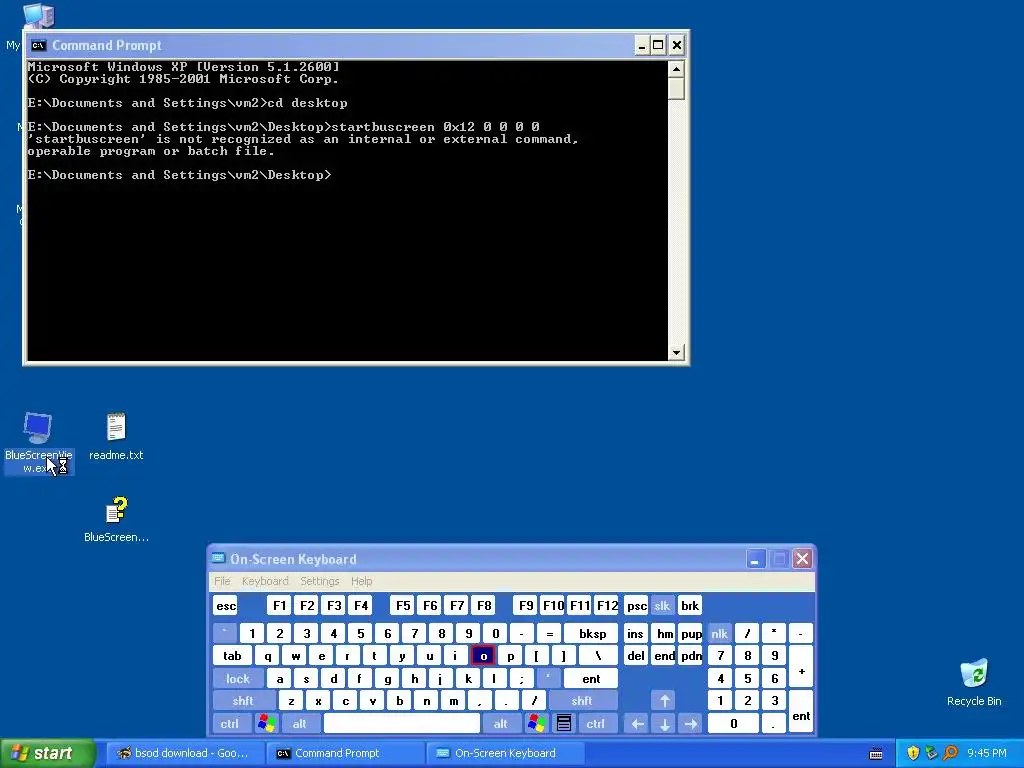
Task: Minimize the On-Screen Keyboard window
Action: click(755, 559)
